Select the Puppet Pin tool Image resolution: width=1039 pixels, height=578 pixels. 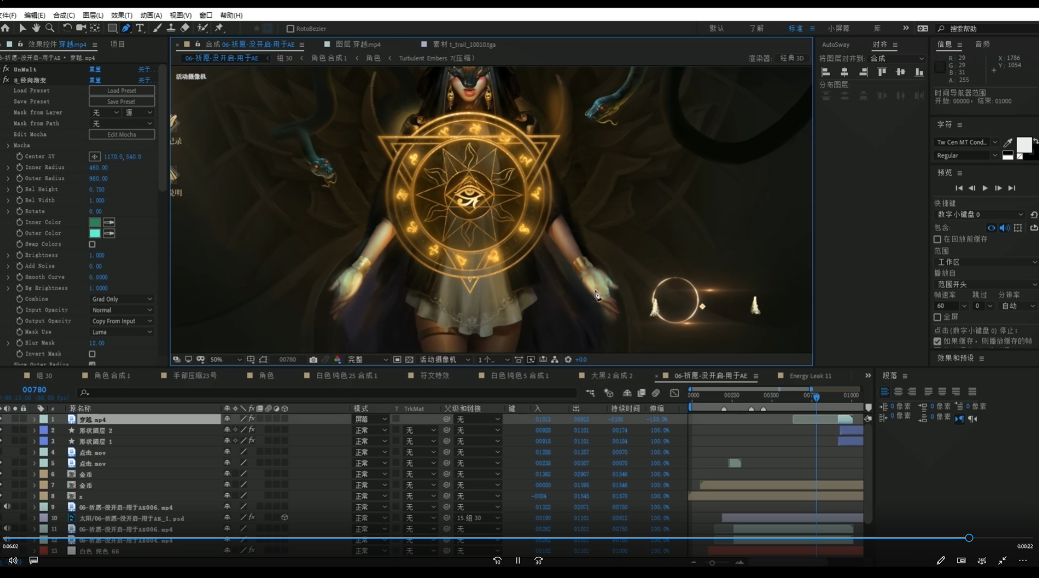219,28
